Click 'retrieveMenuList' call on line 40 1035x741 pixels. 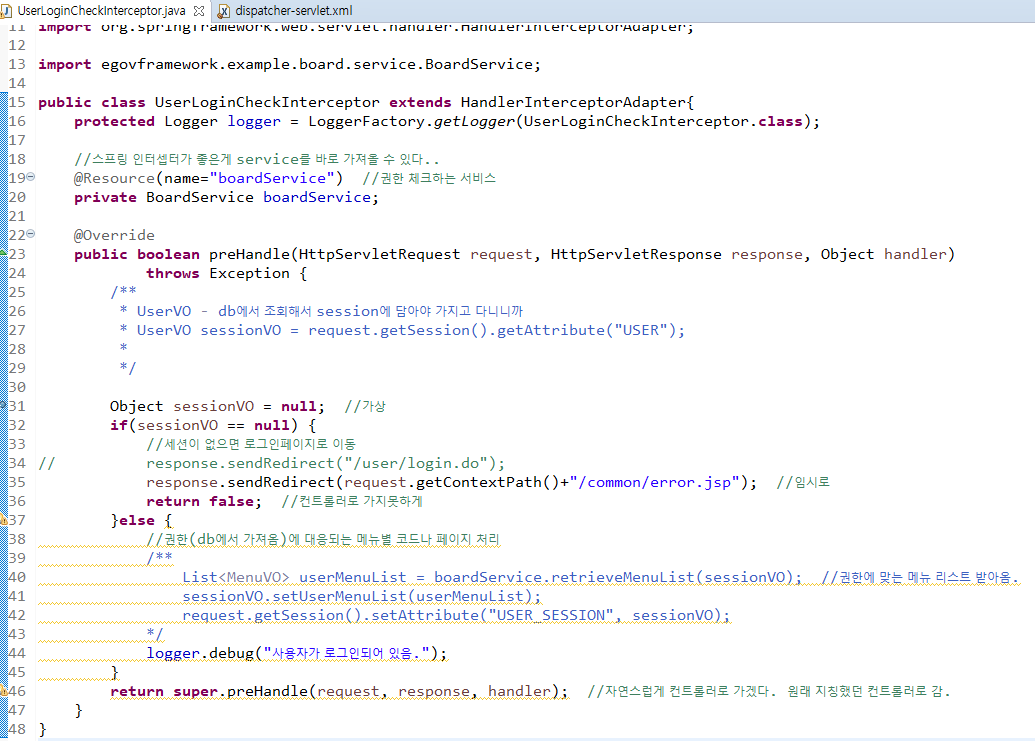click(623, 577)
